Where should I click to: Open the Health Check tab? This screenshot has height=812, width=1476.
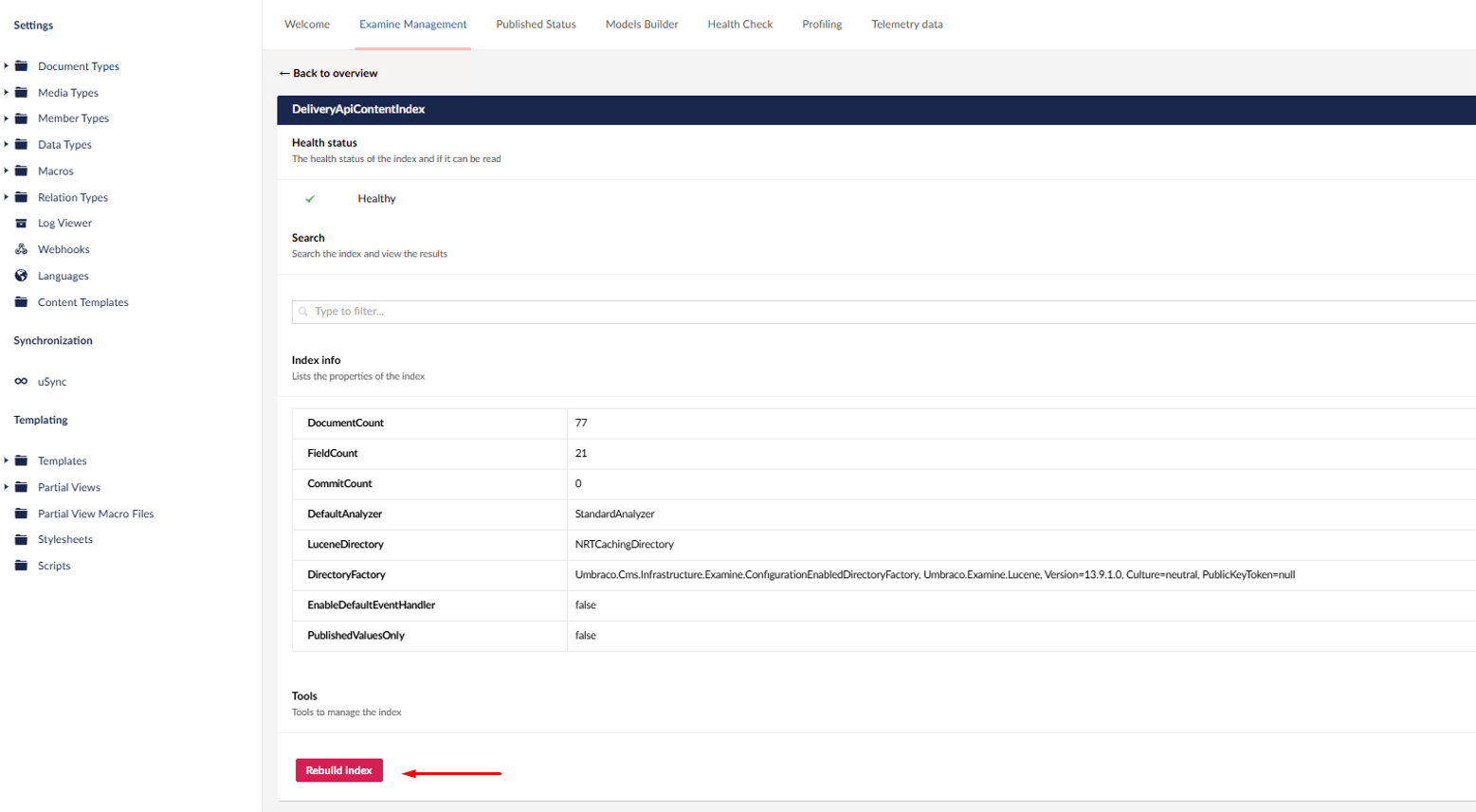point(739,25)
